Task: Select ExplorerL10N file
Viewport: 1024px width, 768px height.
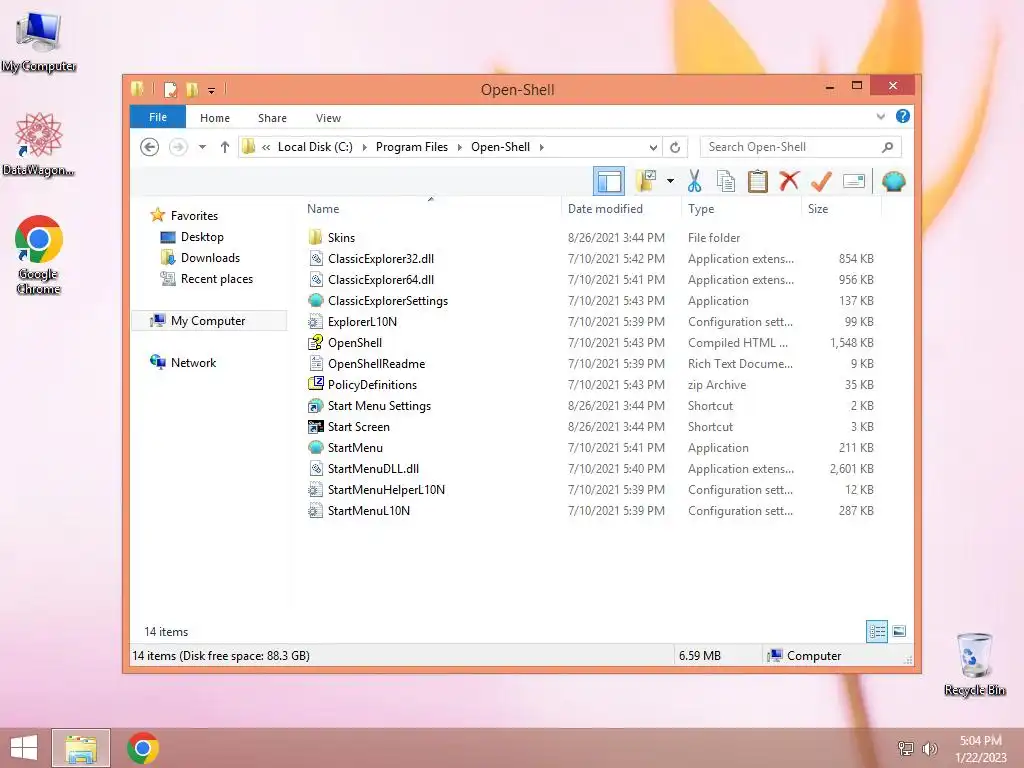Action: click(x=352, y=321)
